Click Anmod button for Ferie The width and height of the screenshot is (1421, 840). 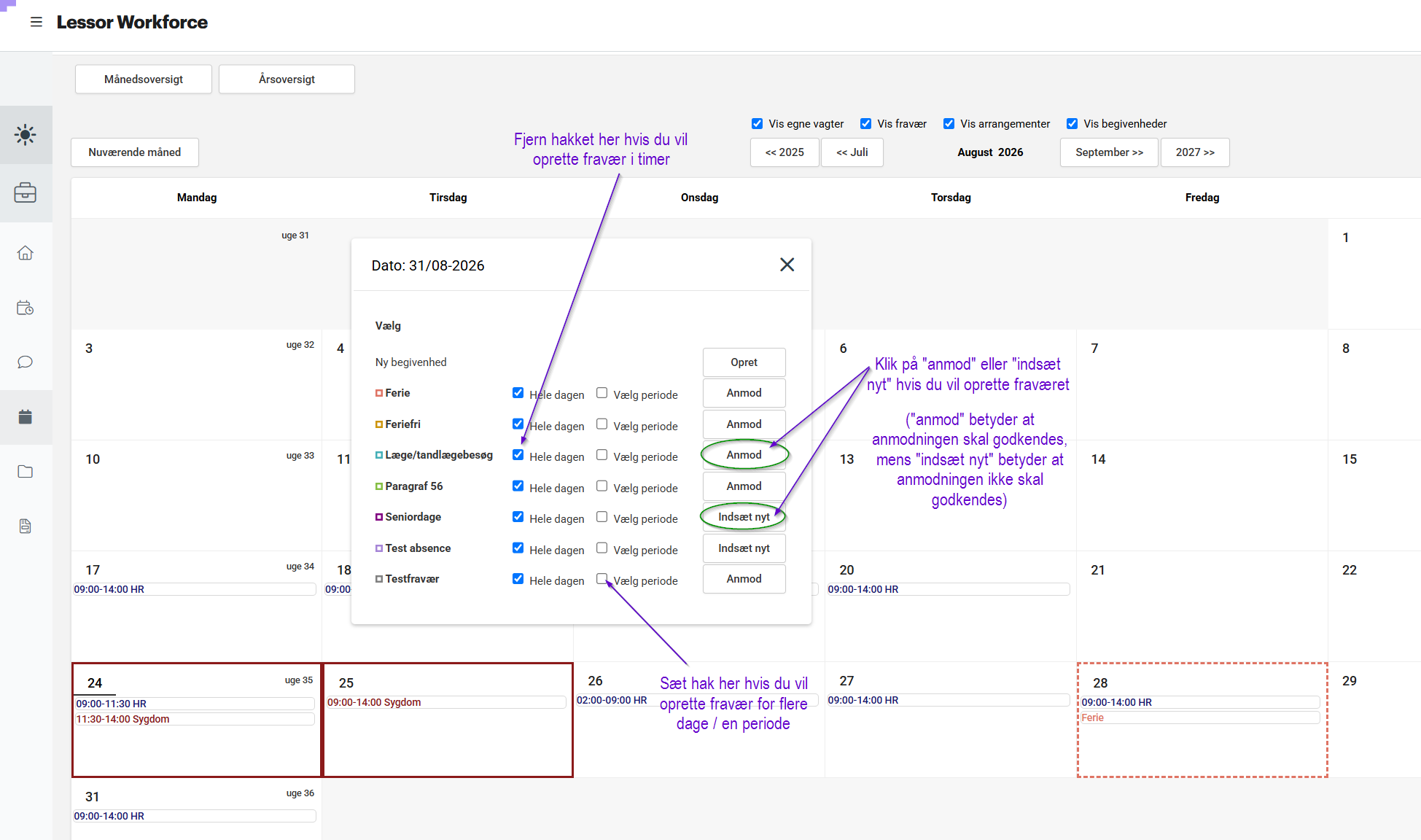[744, 393]
